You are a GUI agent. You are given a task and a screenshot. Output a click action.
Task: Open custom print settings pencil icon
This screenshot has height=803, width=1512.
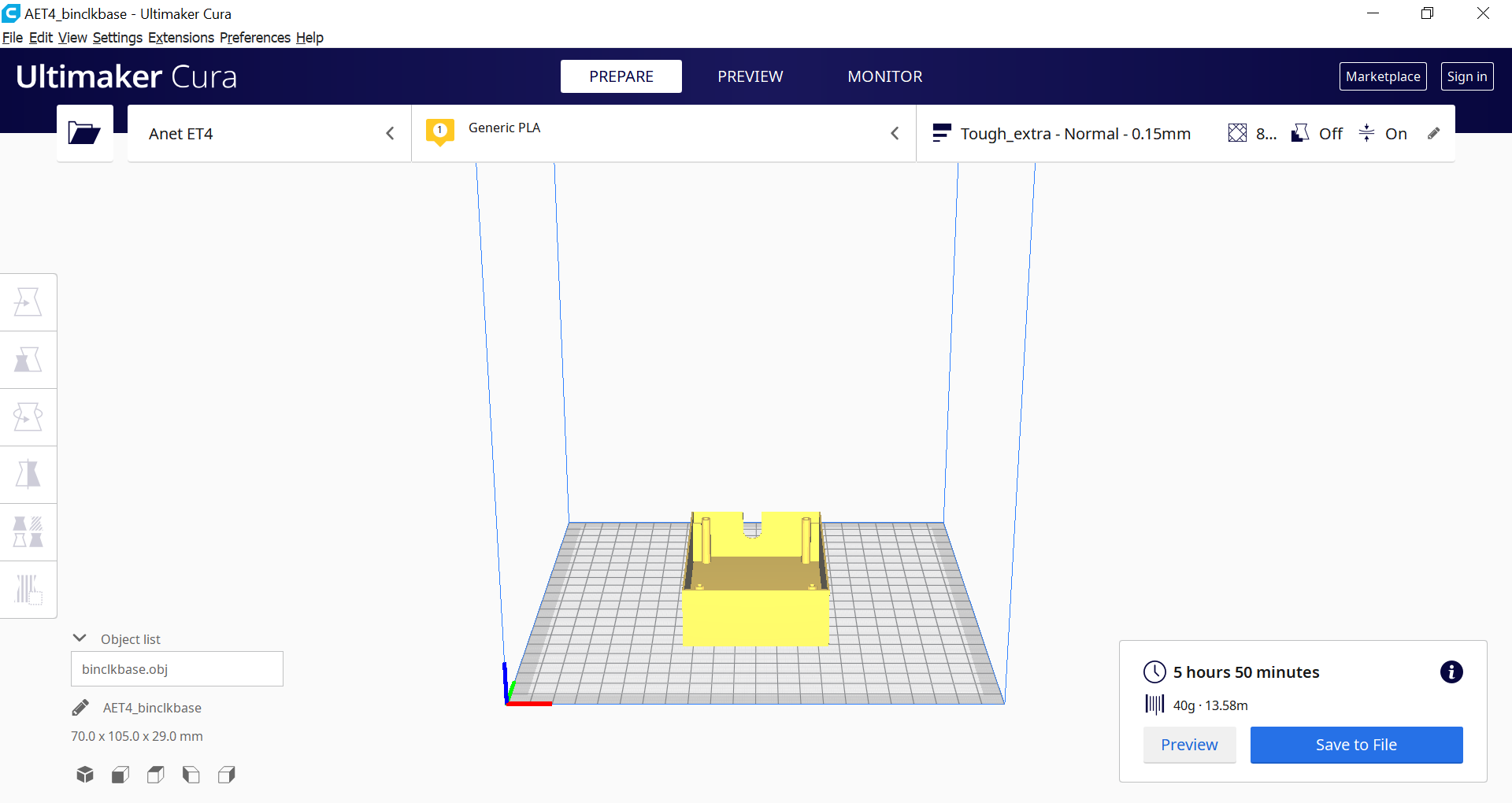(x=1434, y=133)
